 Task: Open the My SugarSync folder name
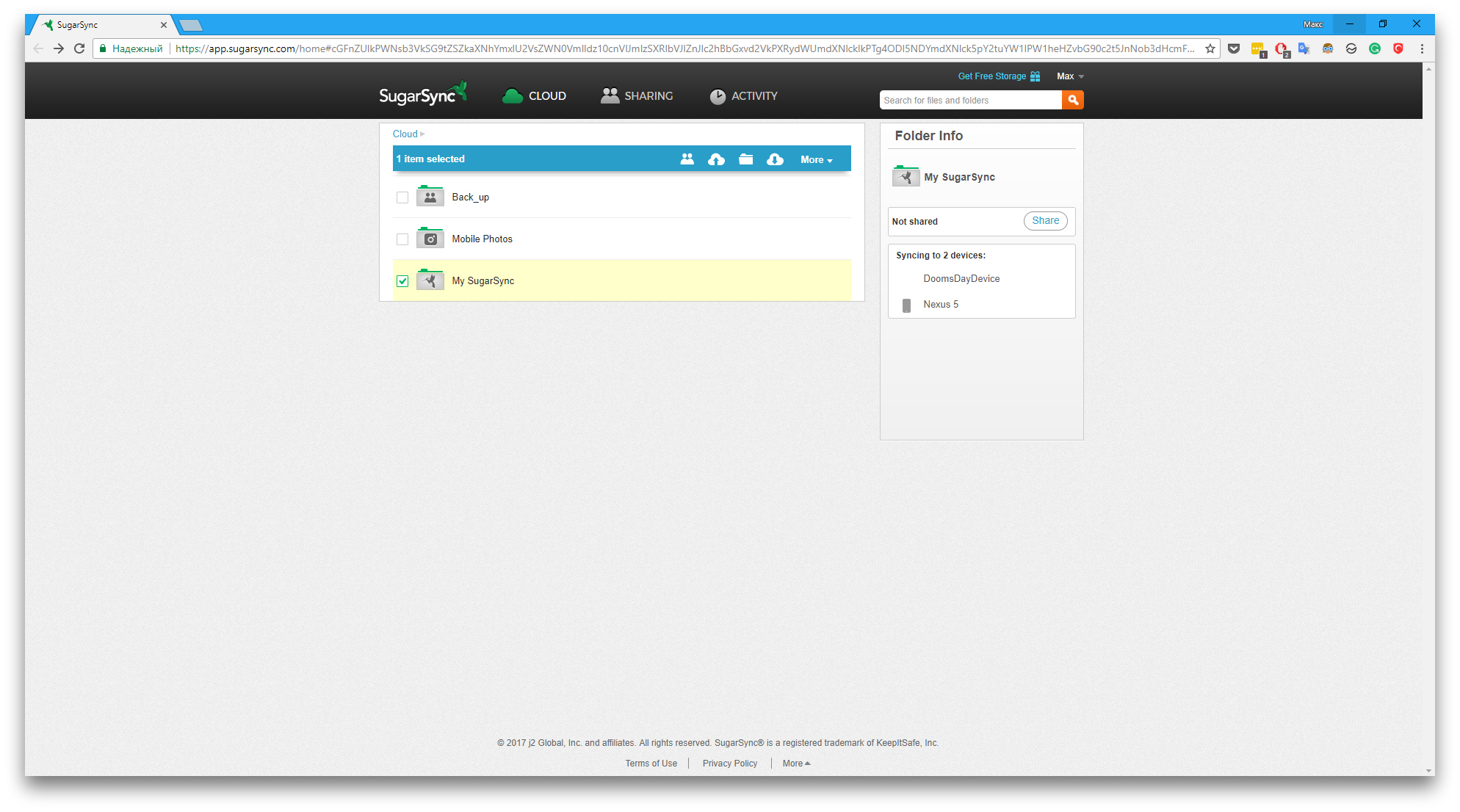(483, 281)
